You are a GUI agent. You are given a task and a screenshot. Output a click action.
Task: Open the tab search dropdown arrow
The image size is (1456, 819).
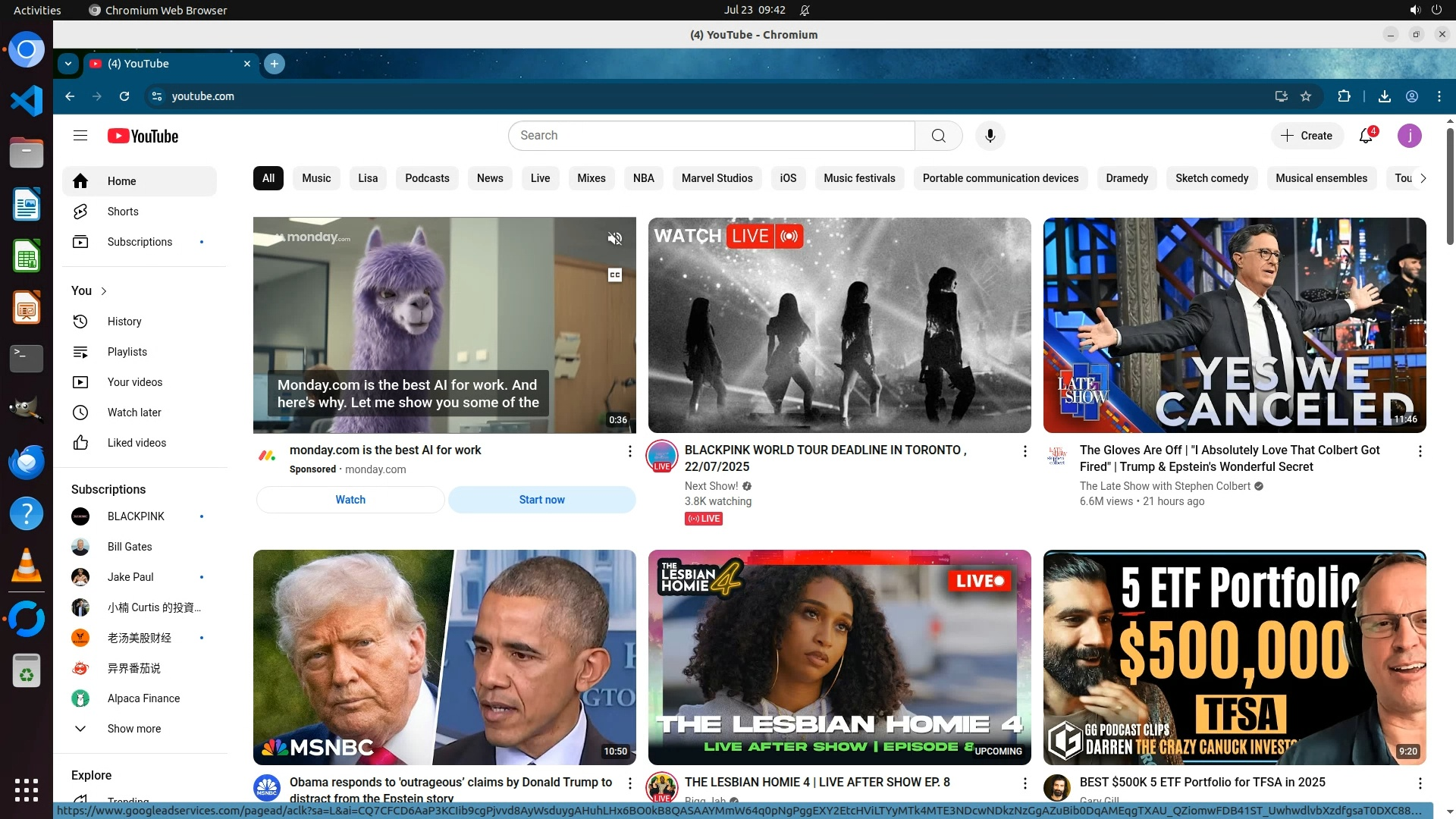click(x=68, y=64)
